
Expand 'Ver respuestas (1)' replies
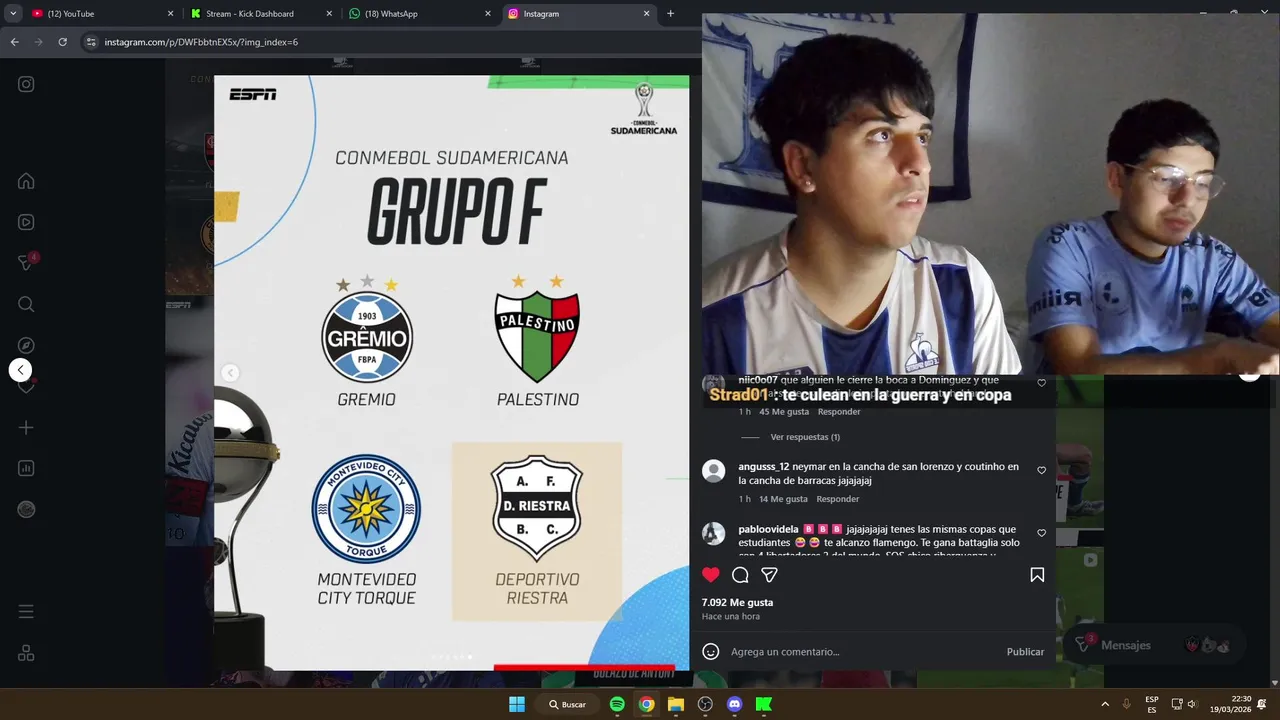tap(804, 437)
